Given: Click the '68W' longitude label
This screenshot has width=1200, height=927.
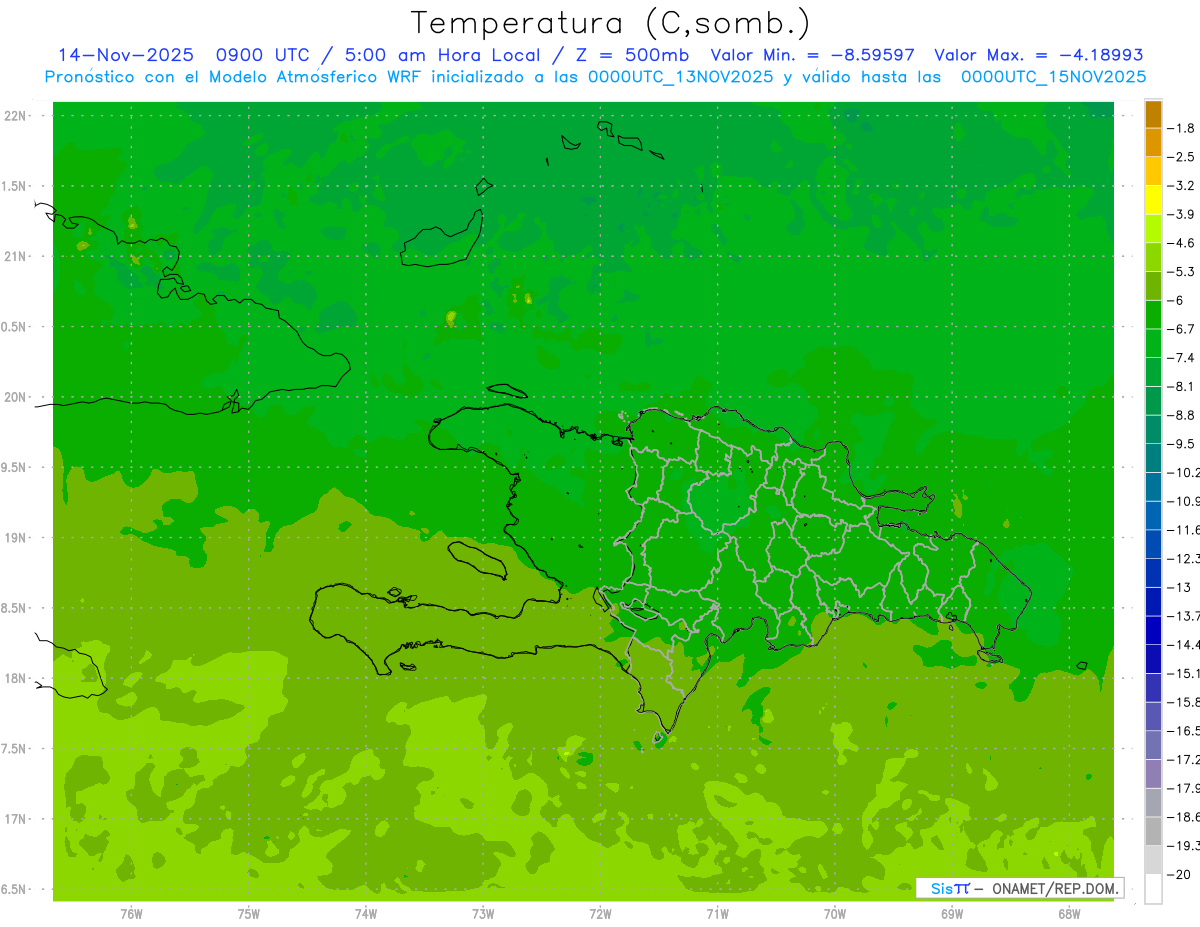Looking at the screenshot, I should pos(1069,914).
